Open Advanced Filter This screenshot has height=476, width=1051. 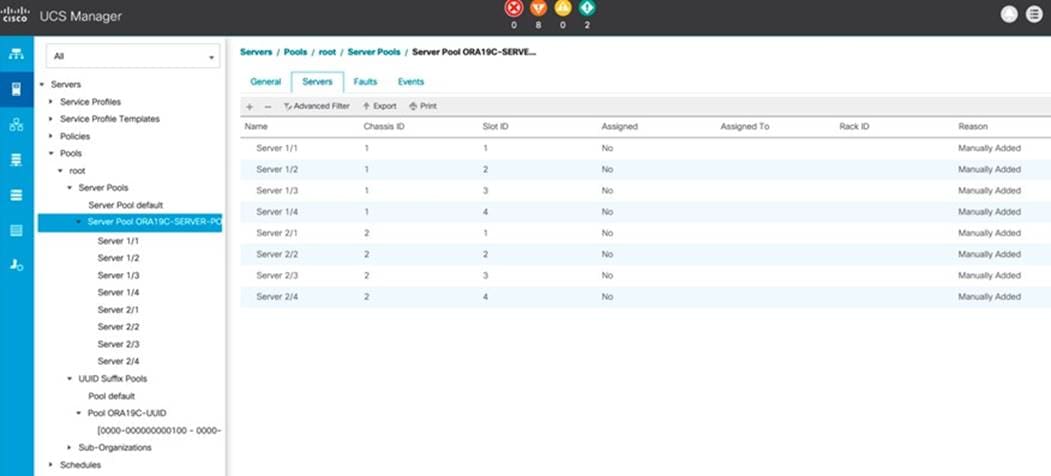pos(316,106)
